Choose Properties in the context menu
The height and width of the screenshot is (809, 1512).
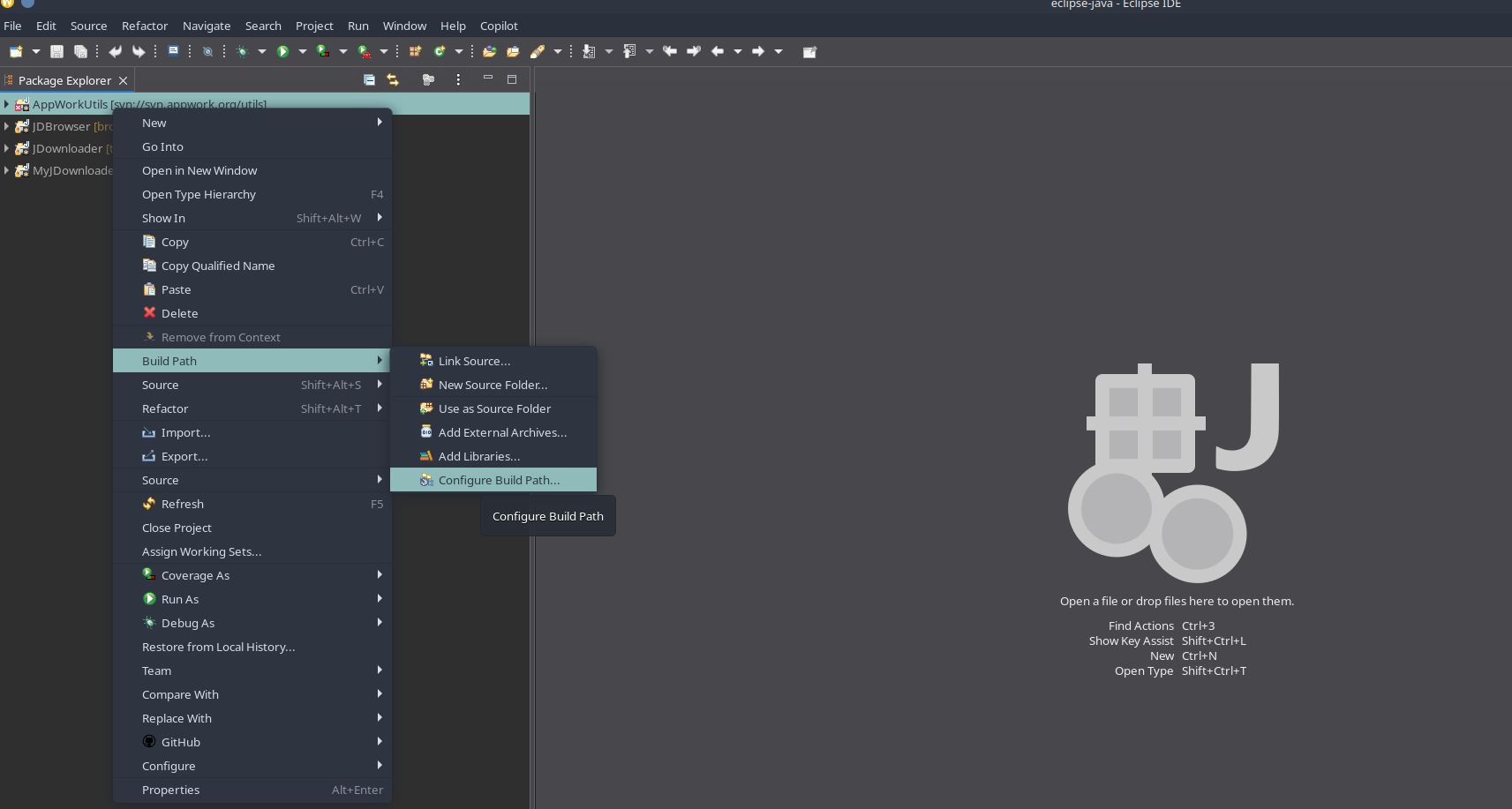click(252, 790)
